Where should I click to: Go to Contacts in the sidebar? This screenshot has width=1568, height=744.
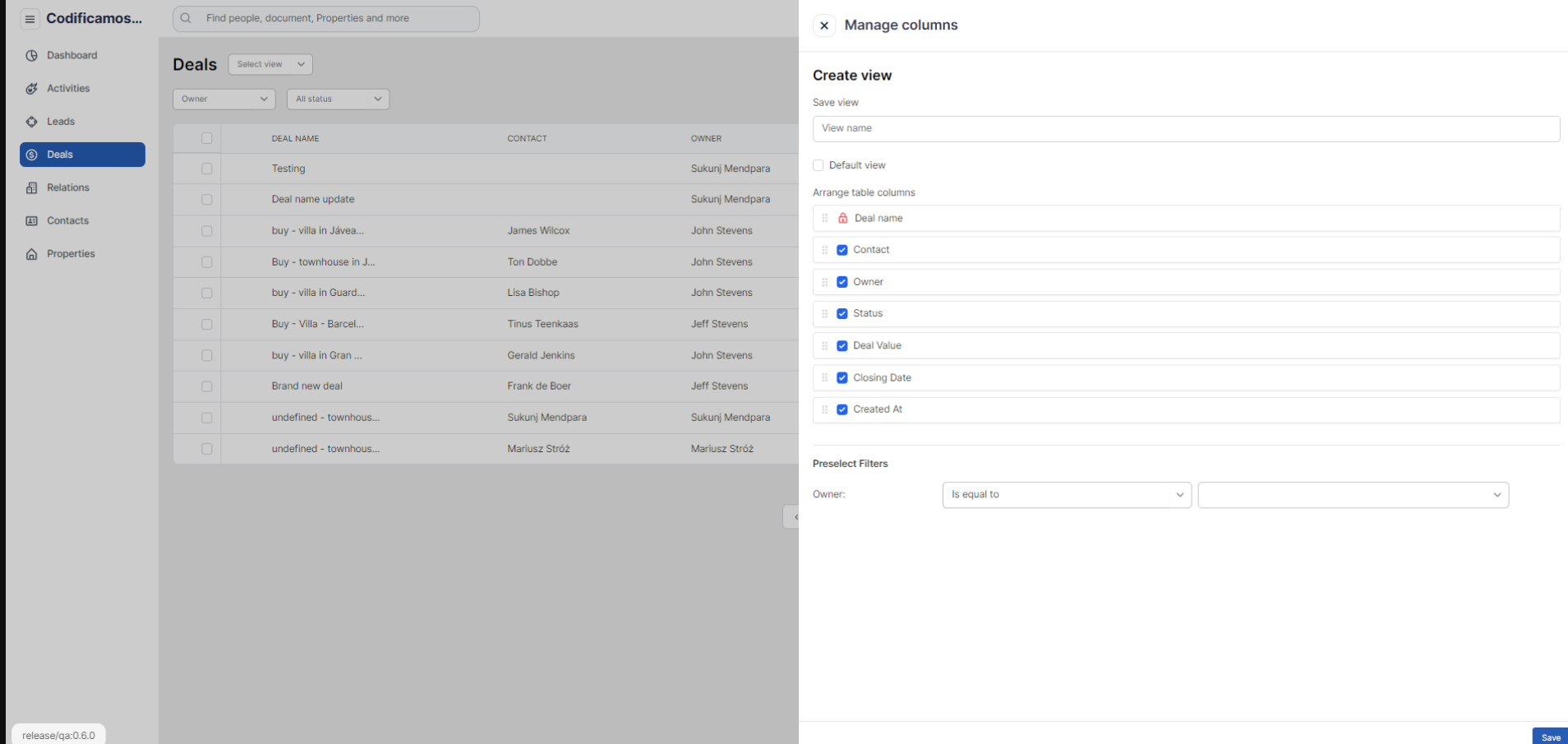67,221
